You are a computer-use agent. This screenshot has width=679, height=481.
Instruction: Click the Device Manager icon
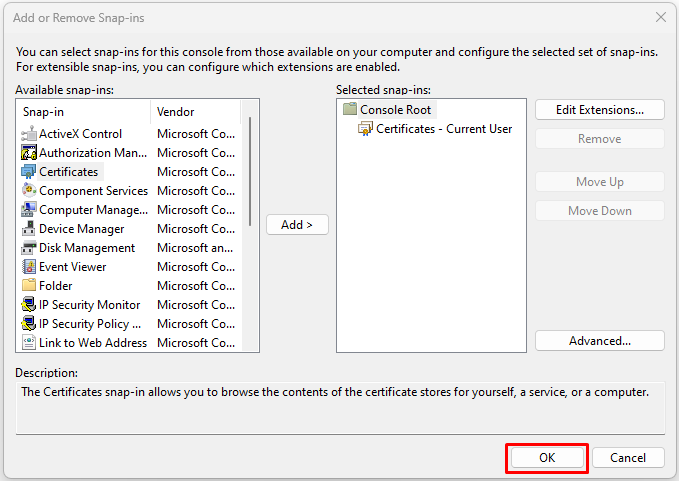[29, 229]
